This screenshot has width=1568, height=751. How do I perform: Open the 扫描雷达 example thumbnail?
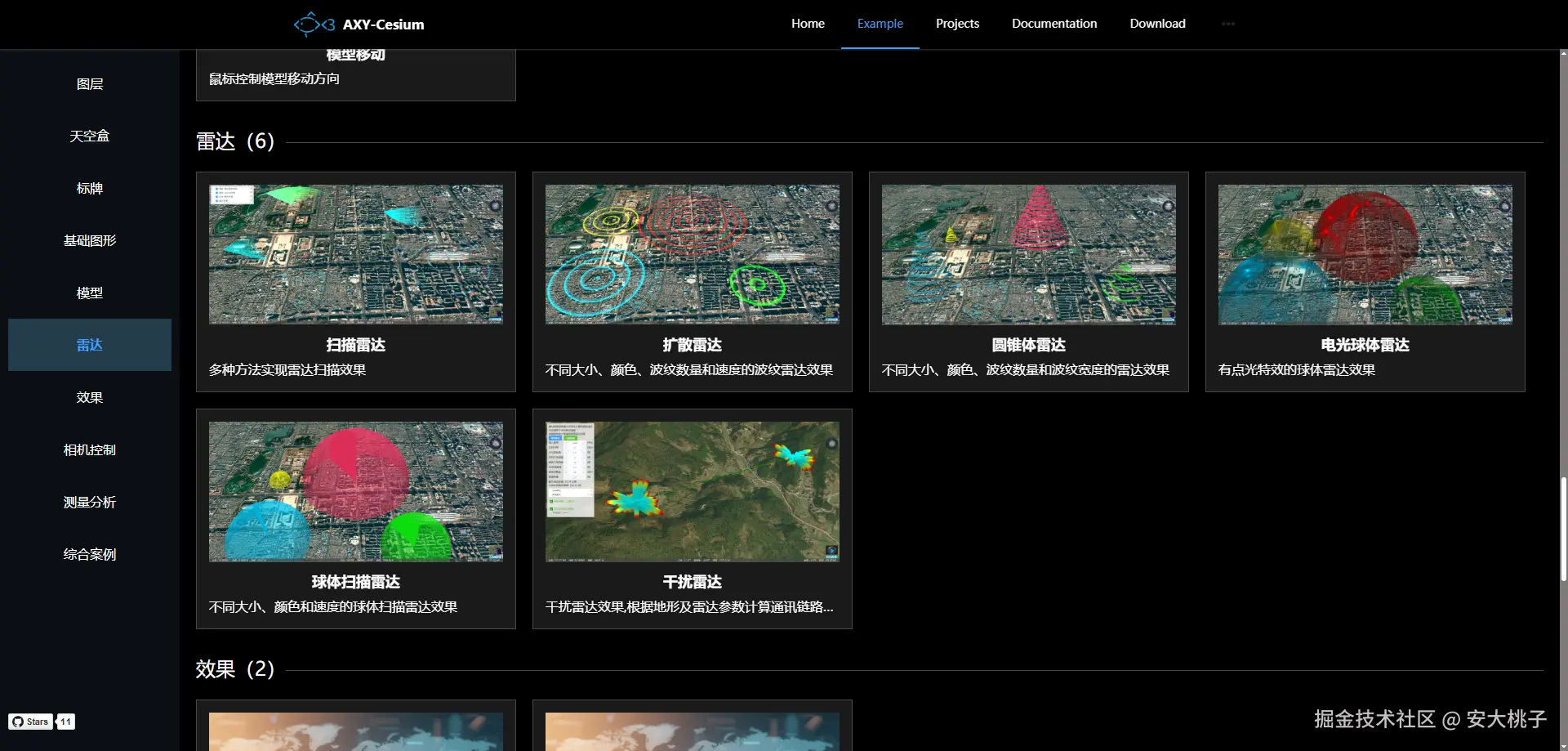click(355, 254)
